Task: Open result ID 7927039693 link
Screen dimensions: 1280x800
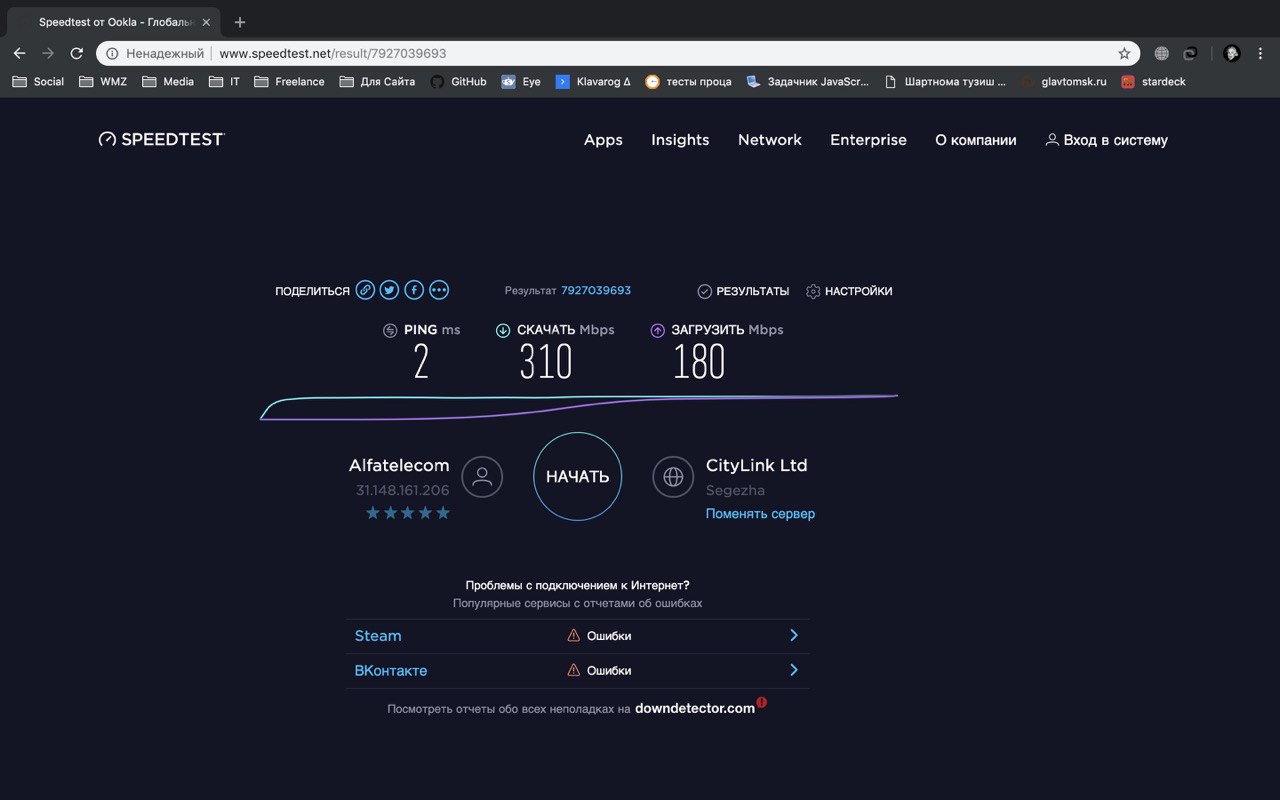Action: [x=596, y=291]
